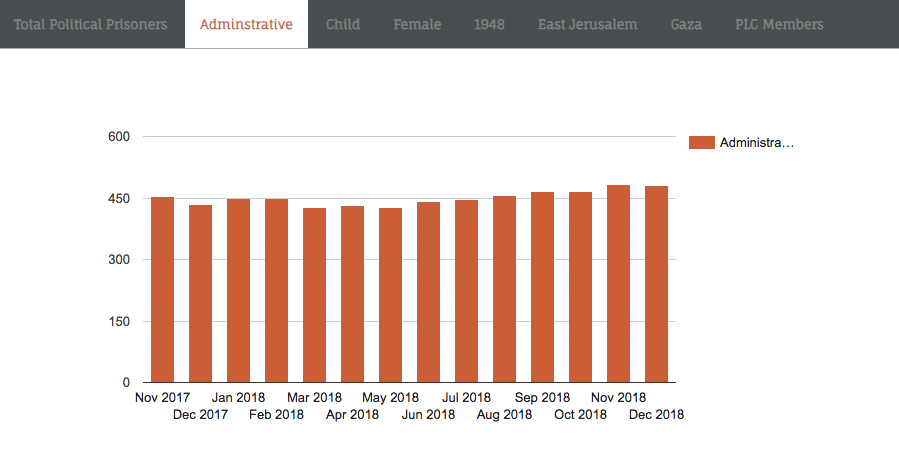899x466 pixels.
Task: Click the orange legend color swatch
Action: click(x=702, y=143)
